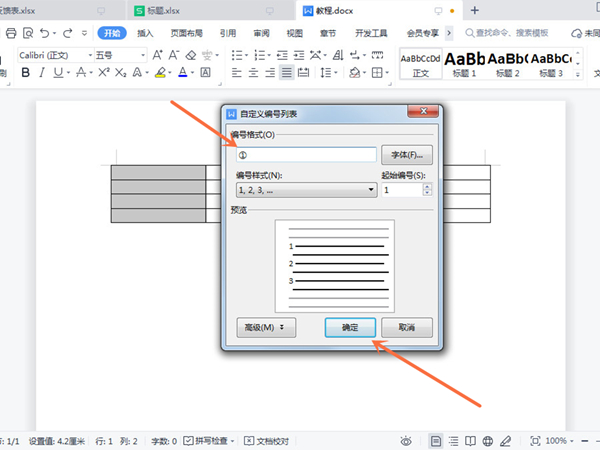The image size is (600, 450).
Task: Open the eye protection mode icon
Action: click(406, 440)
